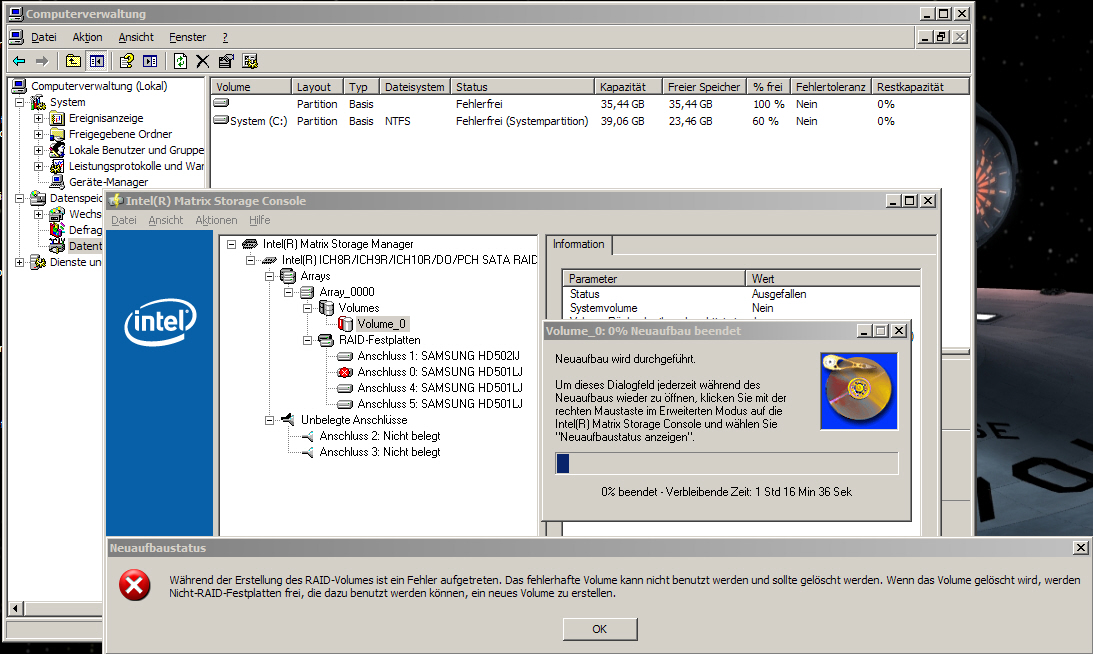Collapse the System node in Computerverwaltung tree
This screenshot has height=654, width=1093.
tap(20, 102)
